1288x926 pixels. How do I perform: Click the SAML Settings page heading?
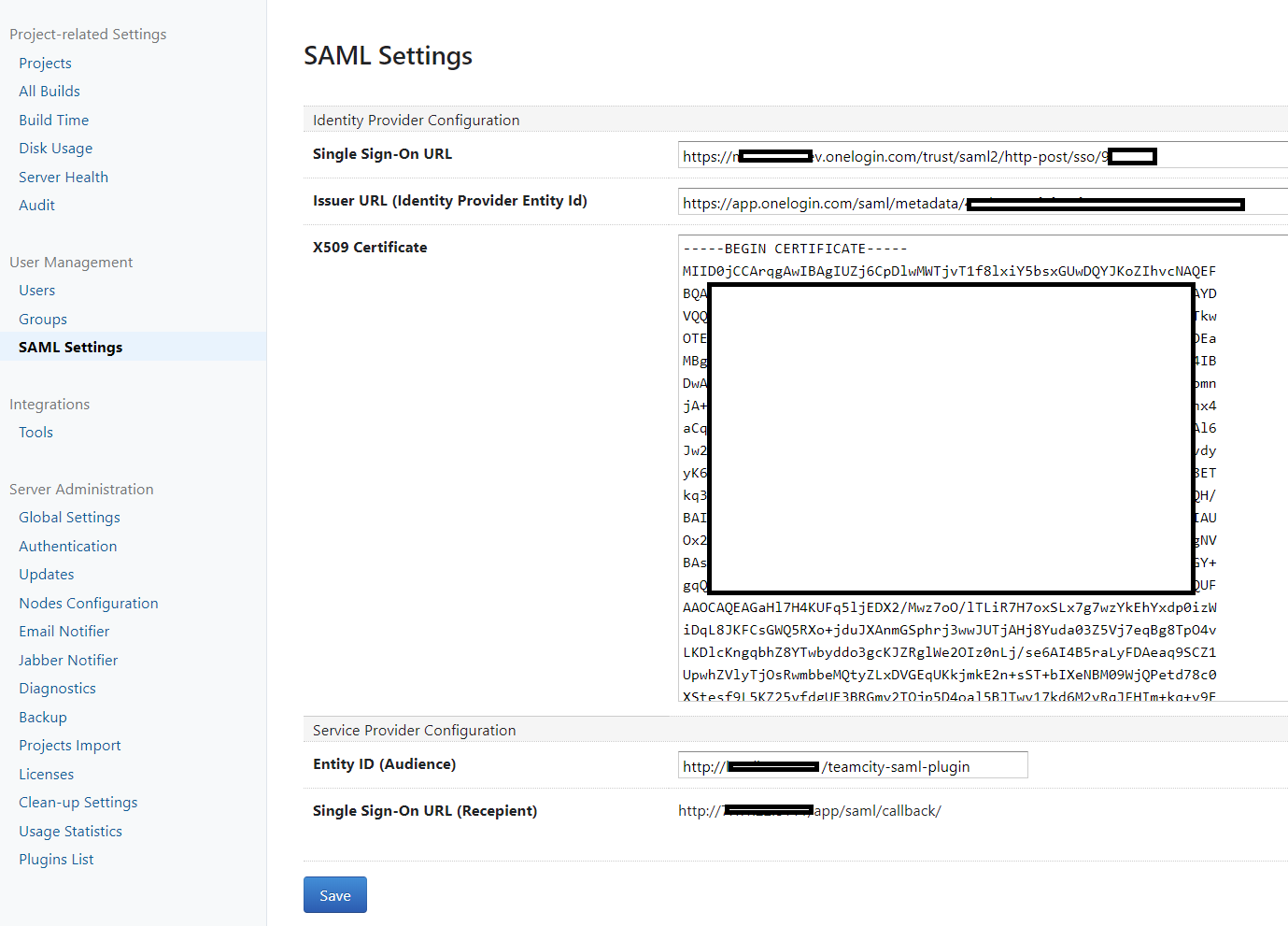pos(389,56)
